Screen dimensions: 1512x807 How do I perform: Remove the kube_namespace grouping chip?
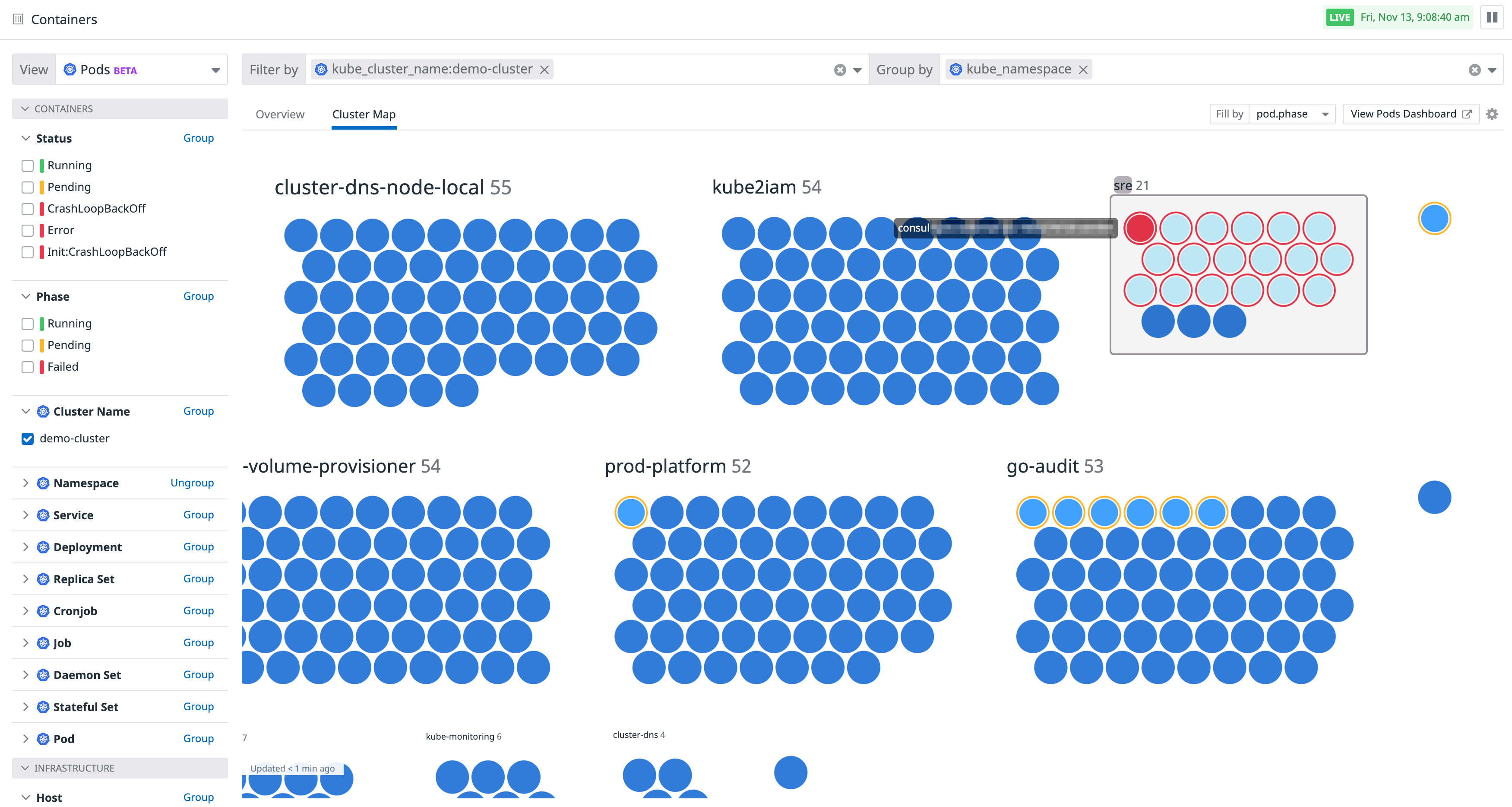(x=1083, y=69)
